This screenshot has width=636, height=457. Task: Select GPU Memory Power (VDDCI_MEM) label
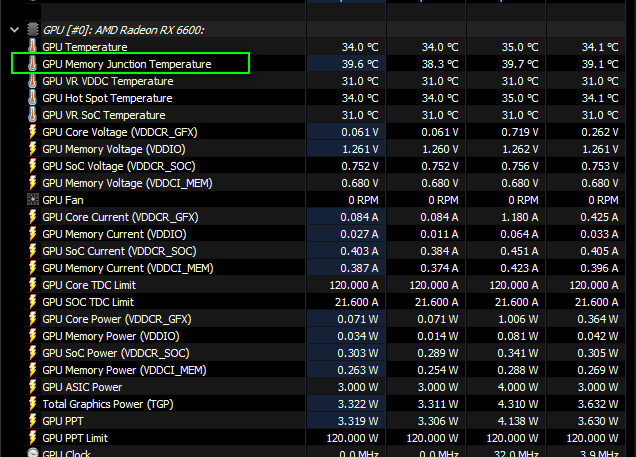pos(124,371)
